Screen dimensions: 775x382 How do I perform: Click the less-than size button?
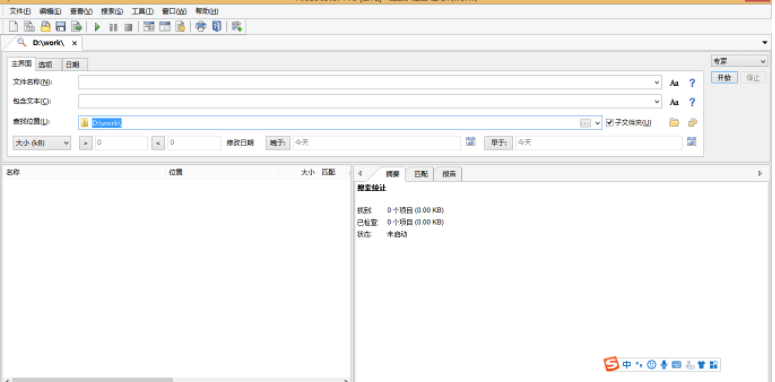pyautogui.click(x=158, y=143)
